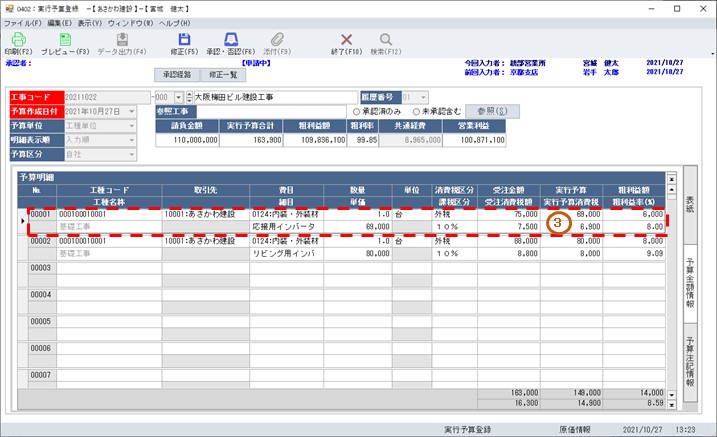Open the ウィンドウ(W) menu
This screenshot has width=717, height=437.
pyautogui.click(x=130, y=21)
